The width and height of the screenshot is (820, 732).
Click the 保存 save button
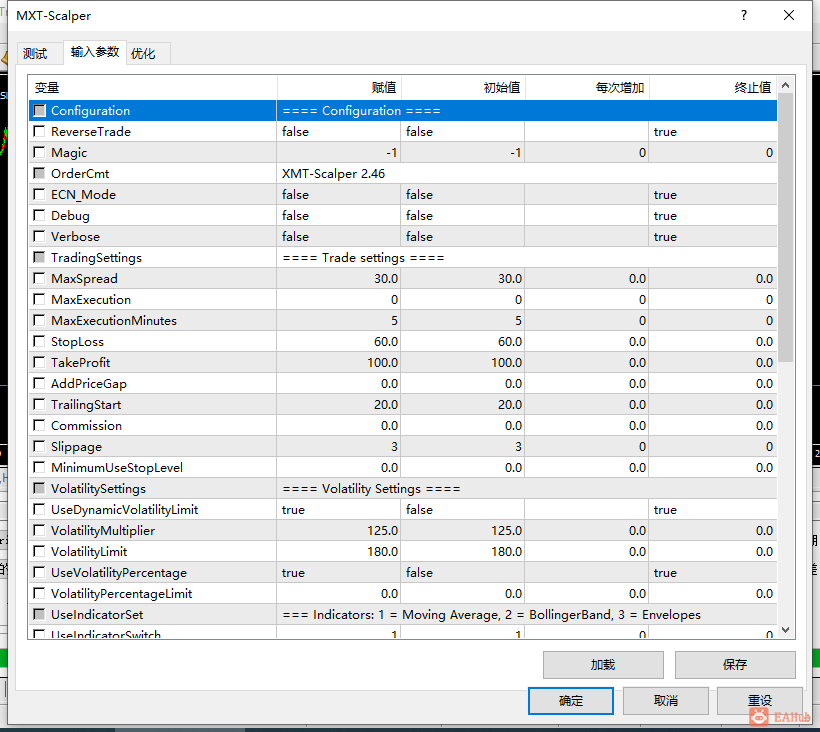coord(735,665)
